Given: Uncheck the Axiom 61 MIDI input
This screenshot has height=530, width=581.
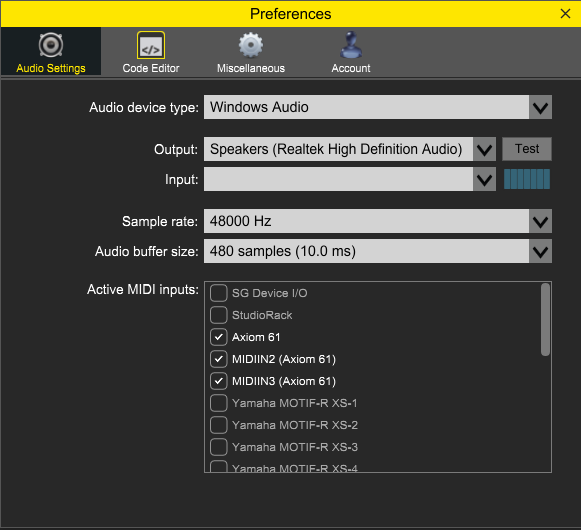Looking at the screenshot, I should tap(219, 337).
